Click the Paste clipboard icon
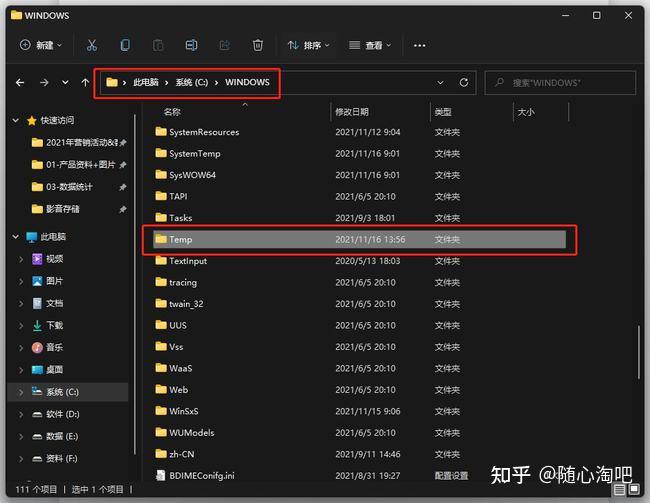 point(158,45)
